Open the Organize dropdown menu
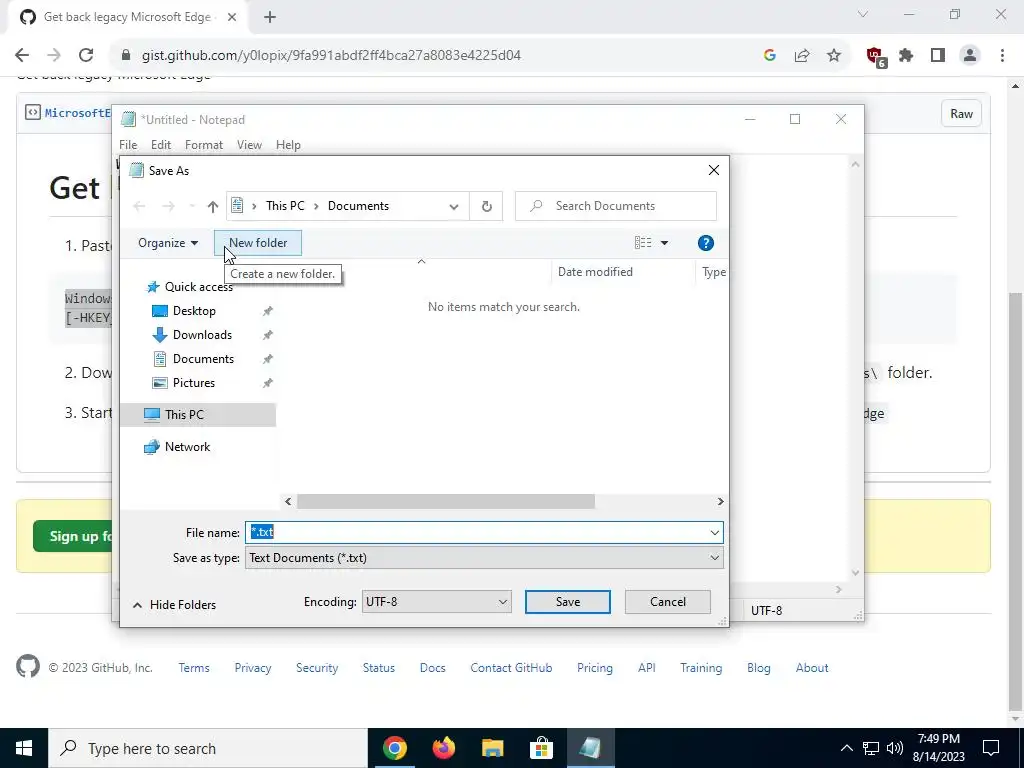Screen dimensions: 1024x768 (168, 243)
